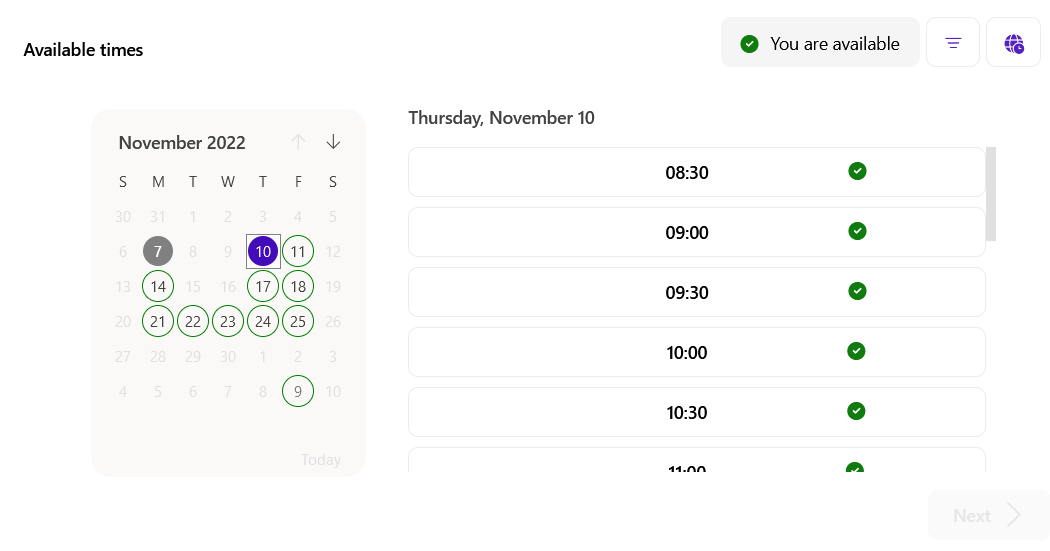Go to previous month with up arrow
The image size is (1050, 551).
coord(298,142)
